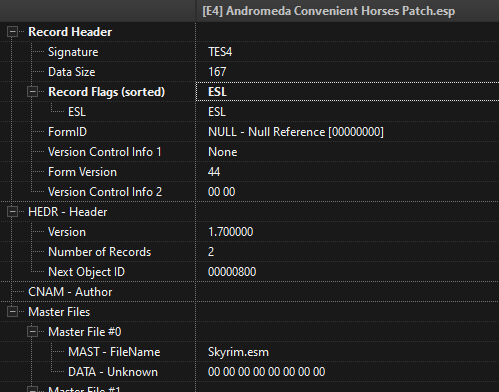Image resolution: width=499 pixels, height=392 pixels.
Task: Collapse the HEDR - Header node
Action: pos(12,212)
